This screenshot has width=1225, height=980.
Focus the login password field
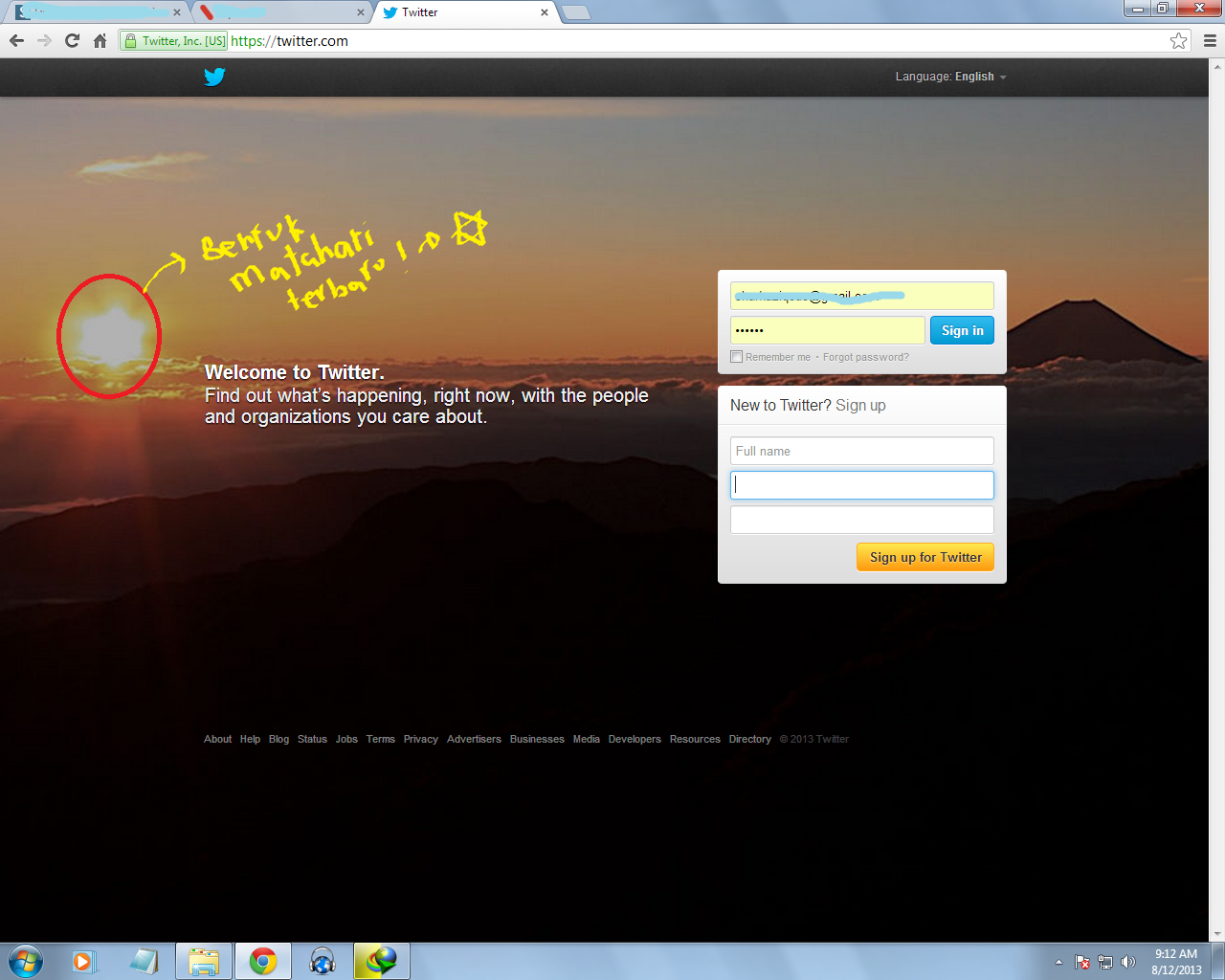pyautogui.click(x=828, y=330)
